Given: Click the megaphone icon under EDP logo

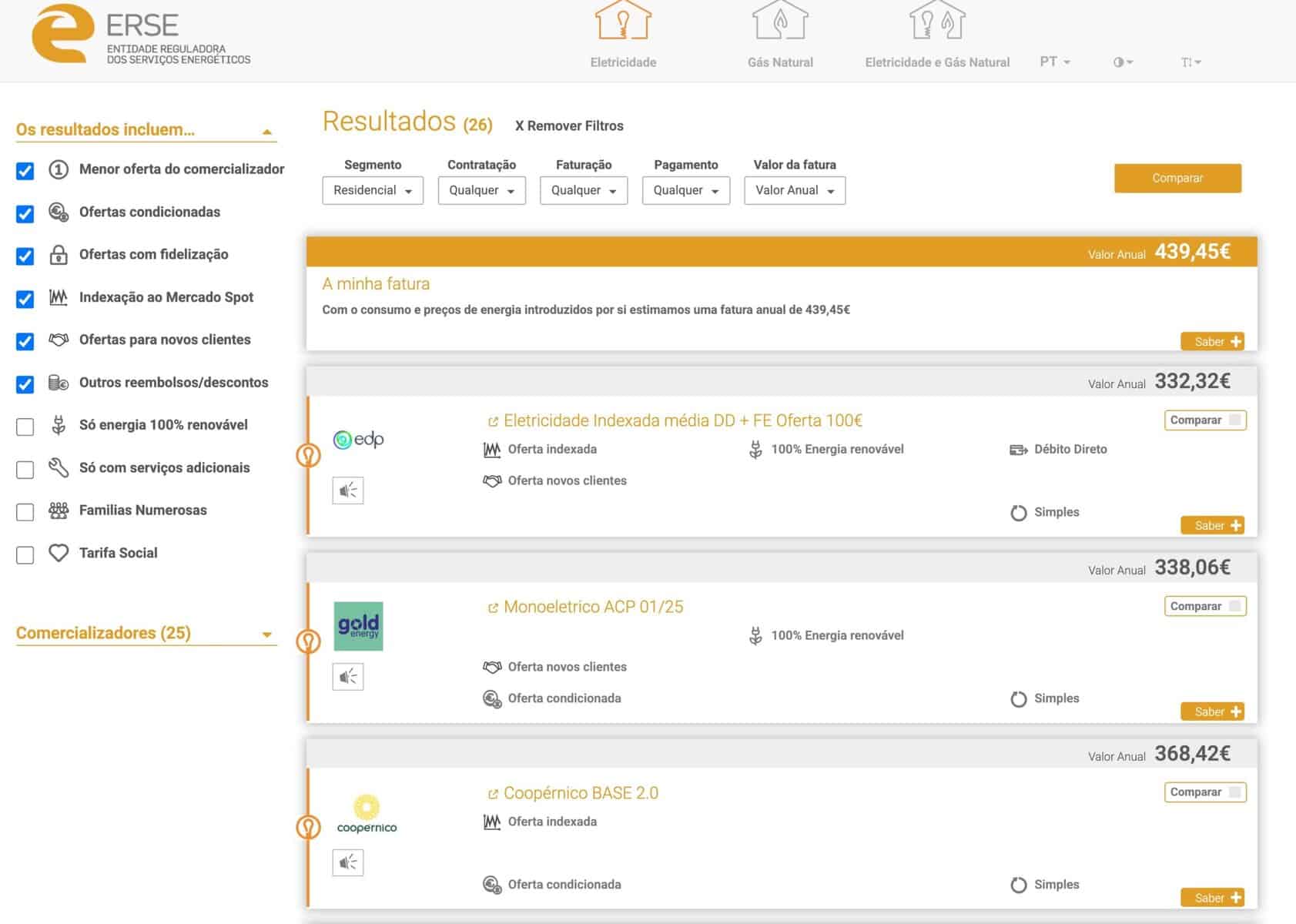Looking at the screenshot, I should click(x=348, y=490).
